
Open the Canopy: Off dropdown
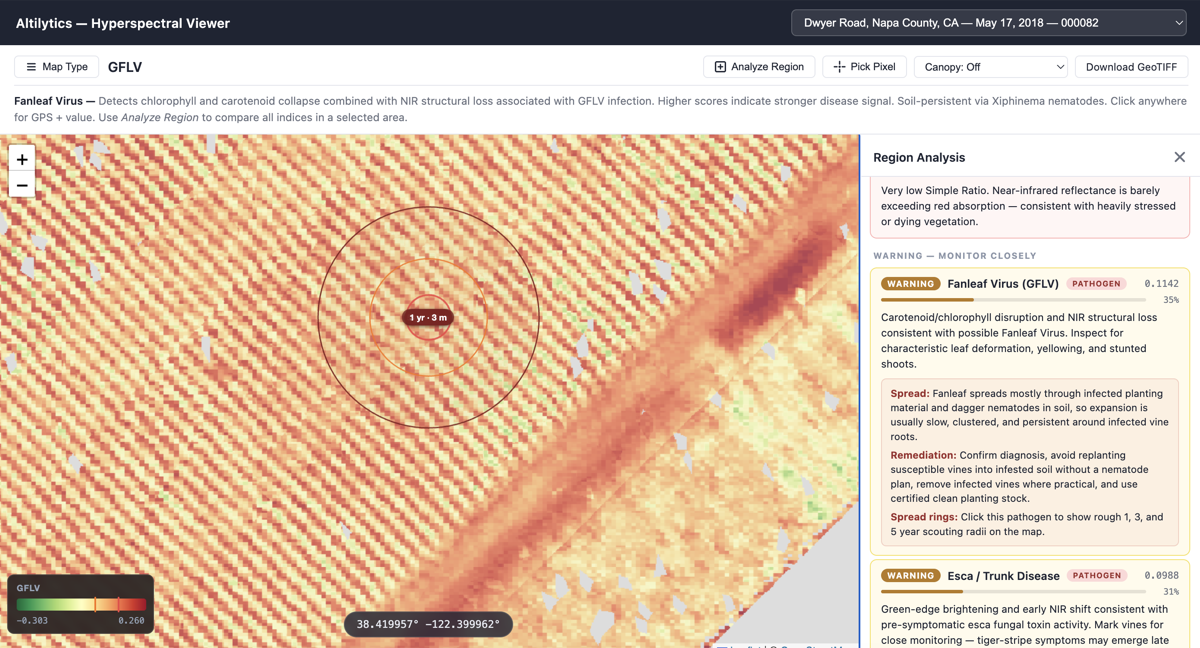pyautogui.click(x=991, y=67)
